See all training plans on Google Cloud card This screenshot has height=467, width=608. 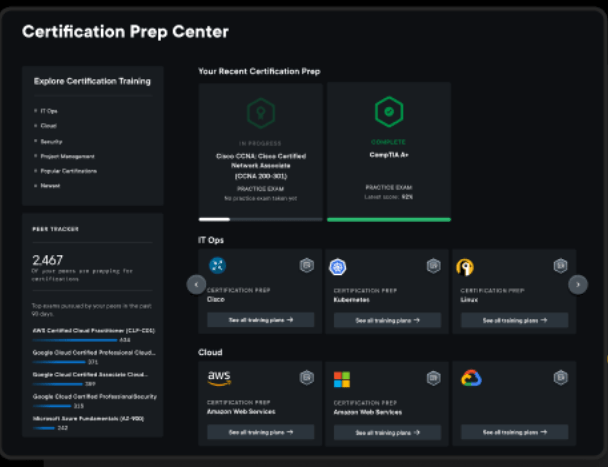515,432
